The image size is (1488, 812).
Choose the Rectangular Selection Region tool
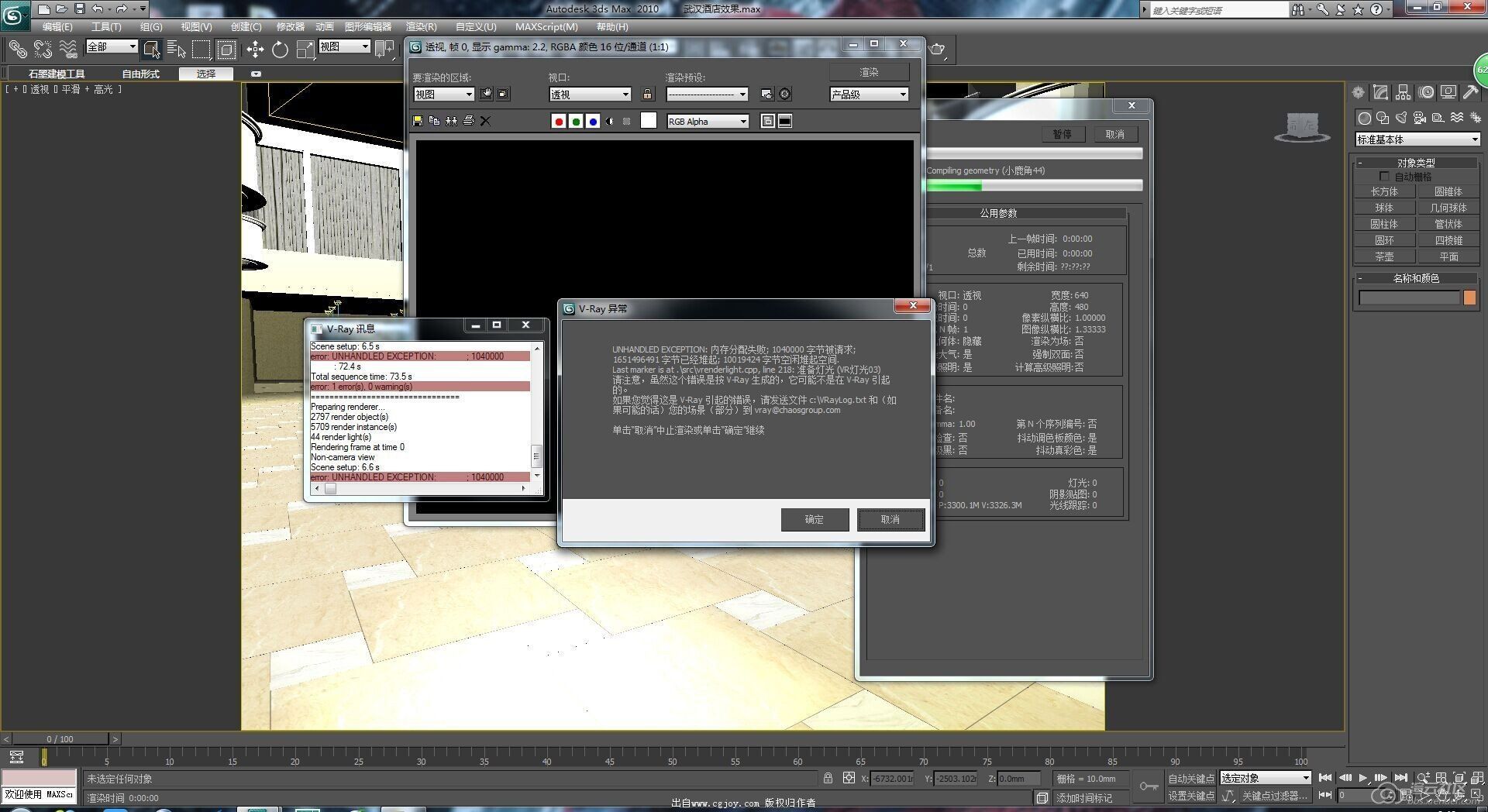coord(201,50)
